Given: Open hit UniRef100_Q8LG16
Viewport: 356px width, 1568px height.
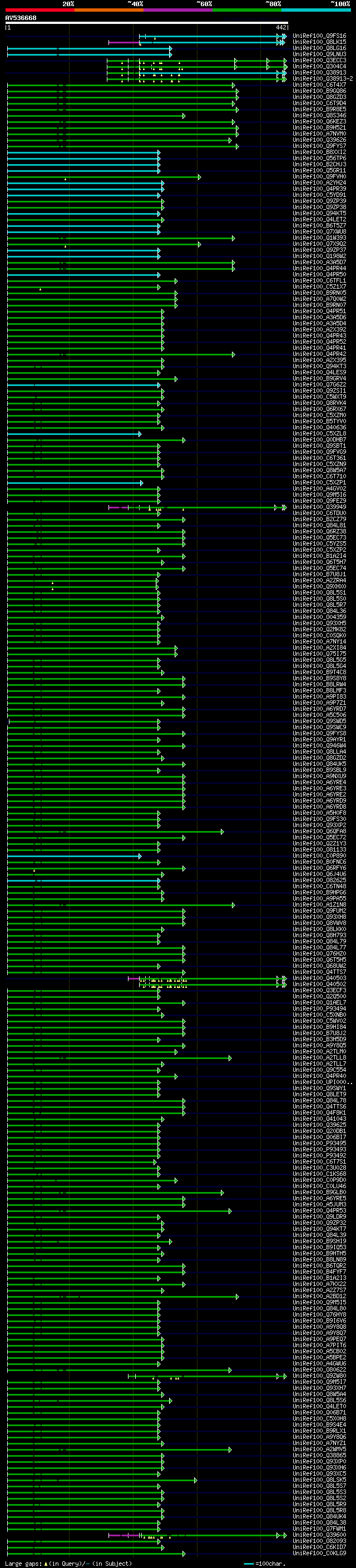Looking at the screenshot, I should (319, 48).
